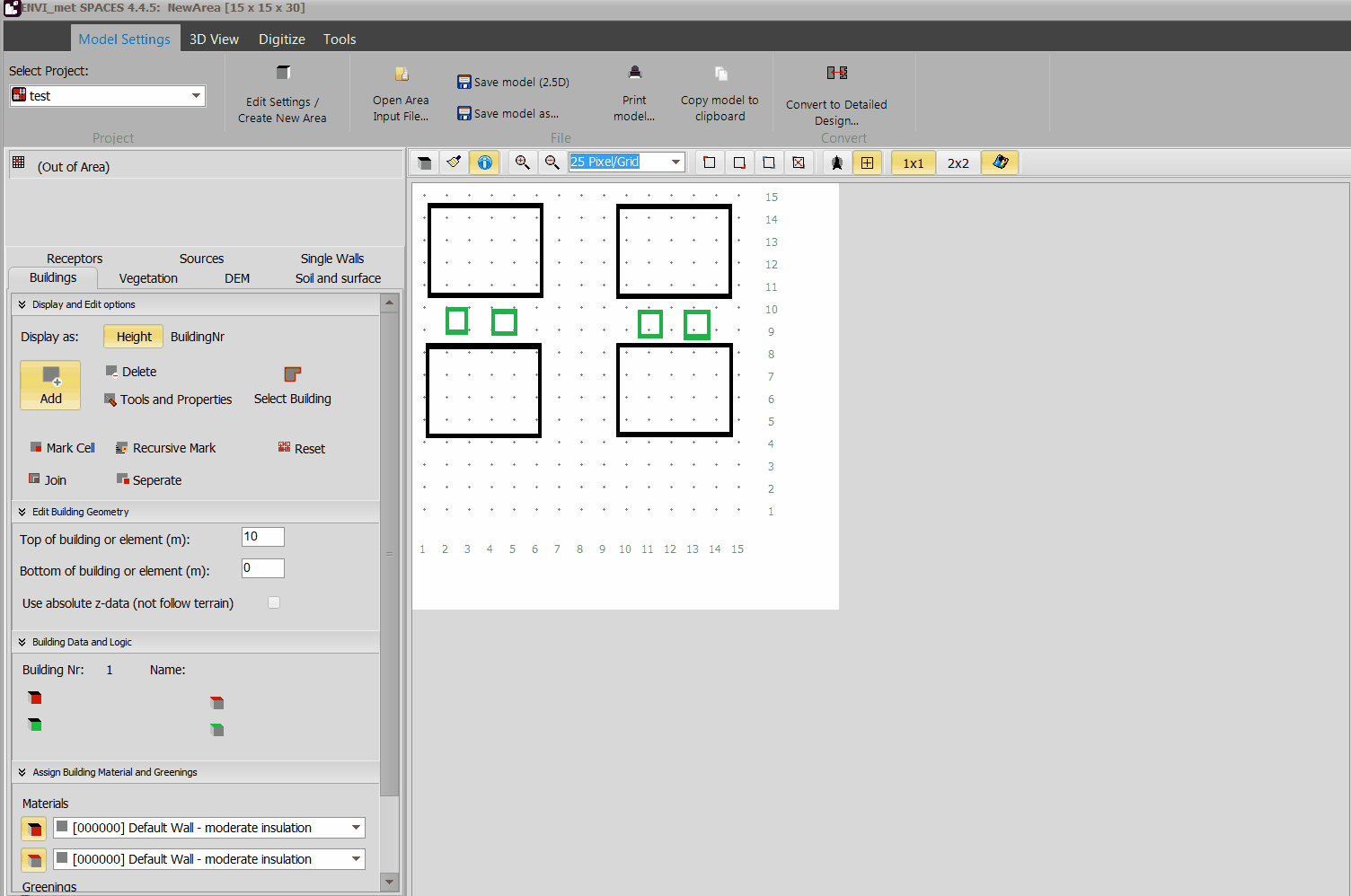
Task: Click the Select Building tool icon
Action: tap(293, 374)
